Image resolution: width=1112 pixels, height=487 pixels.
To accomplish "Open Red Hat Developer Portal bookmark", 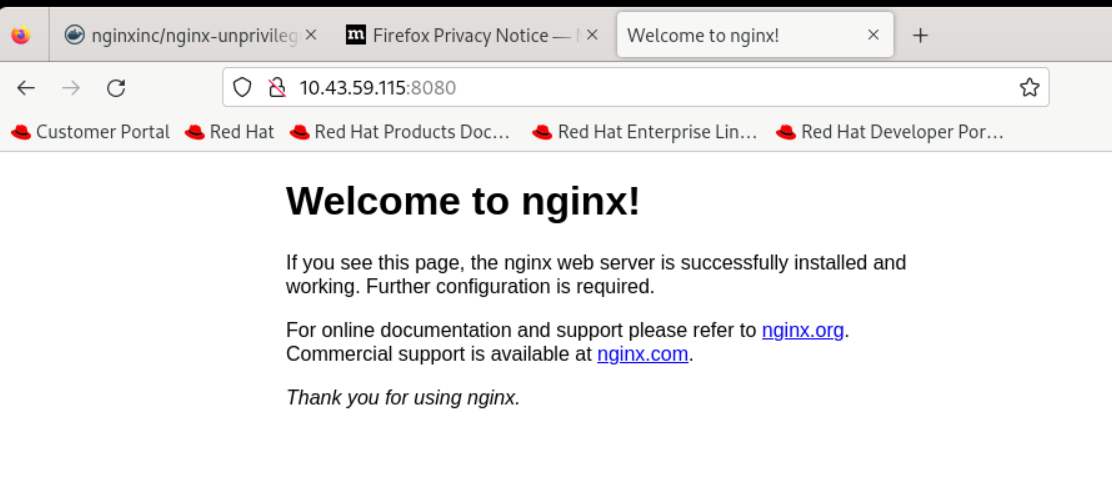I will [890, 132].
